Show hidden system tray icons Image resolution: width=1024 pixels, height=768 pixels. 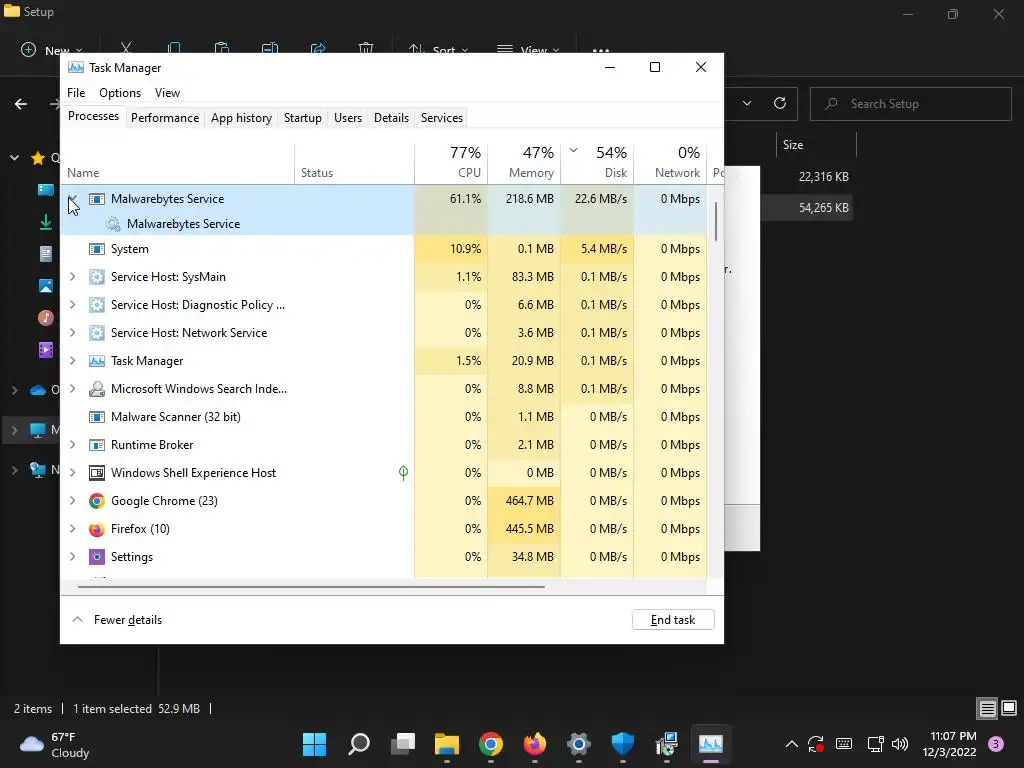click(x=792, y=744)
